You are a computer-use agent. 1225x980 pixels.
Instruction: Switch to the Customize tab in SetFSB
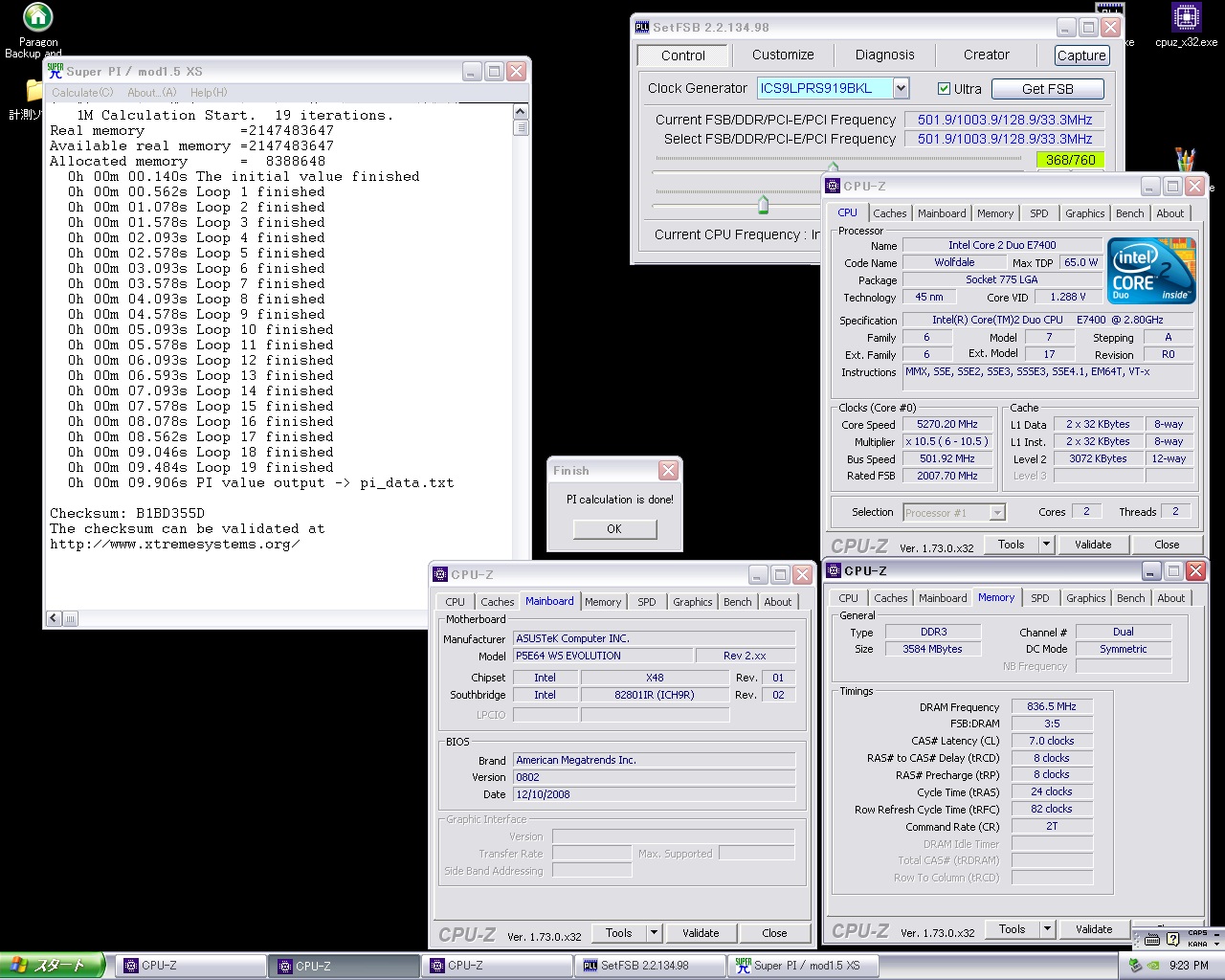tap(783, 55)
